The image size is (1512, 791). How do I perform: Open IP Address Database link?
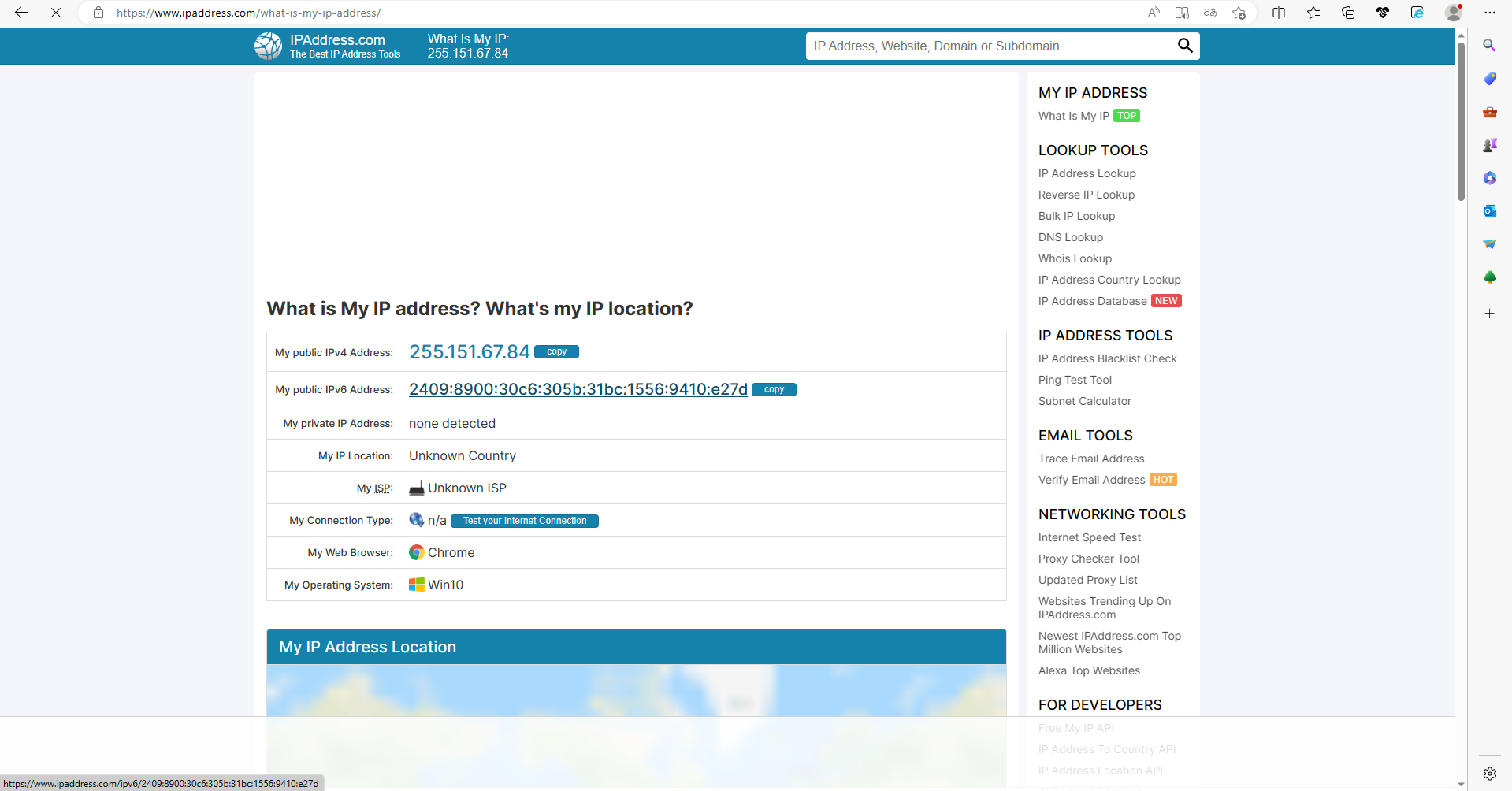click(1093, 301)
